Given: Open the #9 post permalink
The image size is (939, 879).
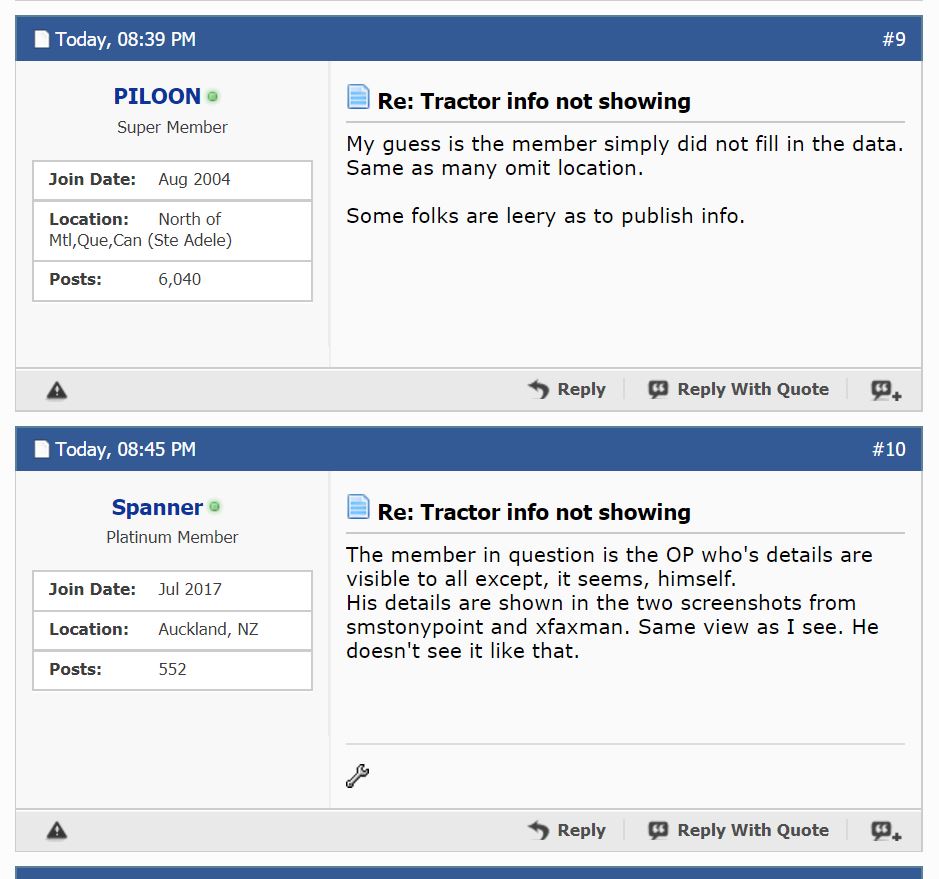Looking at the screenshot, I should [x=893, y=40].
